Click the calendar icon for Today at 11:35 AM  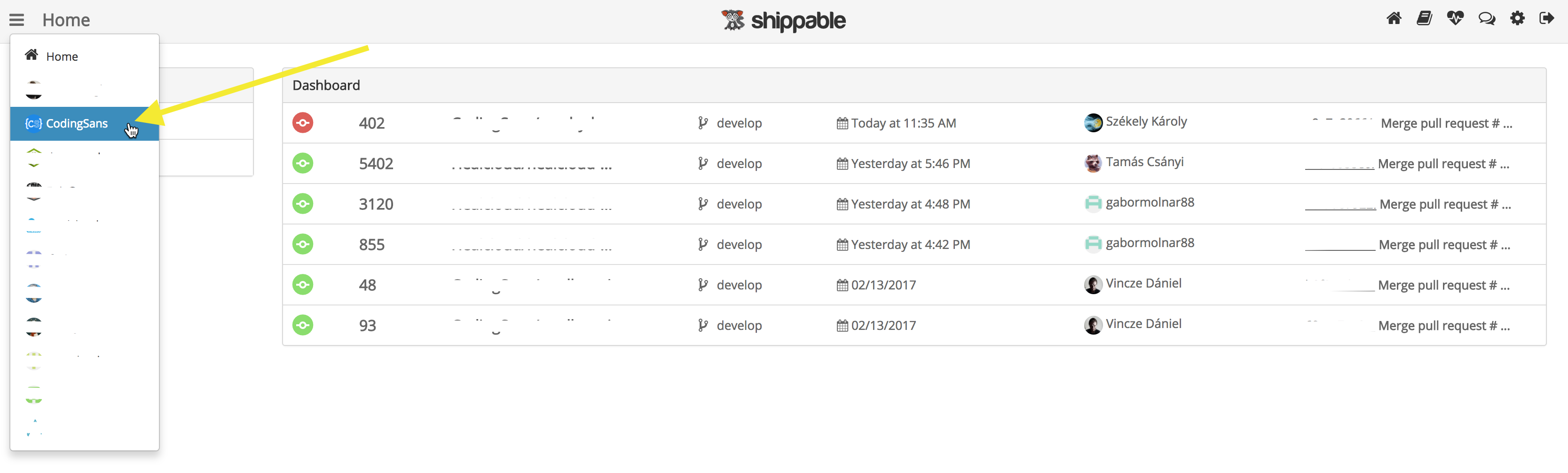point(842,124)
